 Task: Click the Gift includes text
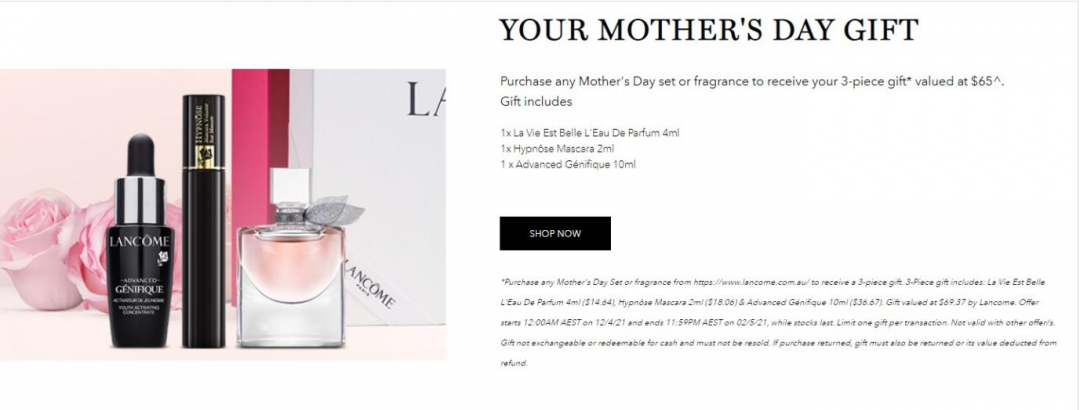coord(537,101)
